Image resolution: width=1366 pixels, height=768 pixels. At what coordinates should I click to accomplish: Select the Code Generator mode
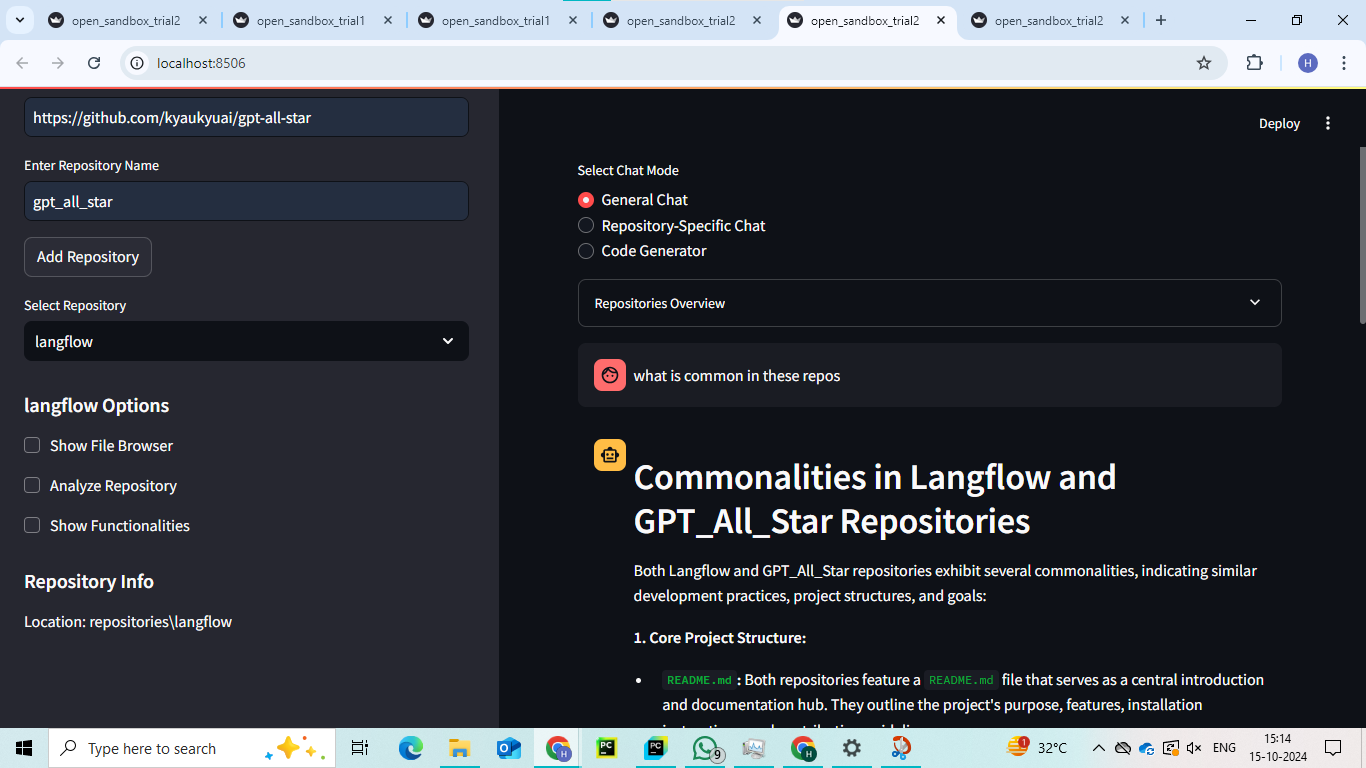[x=643, y=251]
